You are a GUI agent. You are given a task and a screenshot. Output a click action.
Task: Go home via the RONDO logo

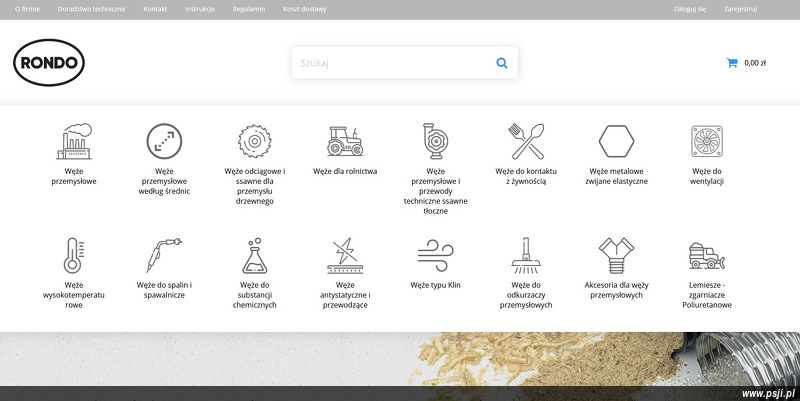[49, 63]
